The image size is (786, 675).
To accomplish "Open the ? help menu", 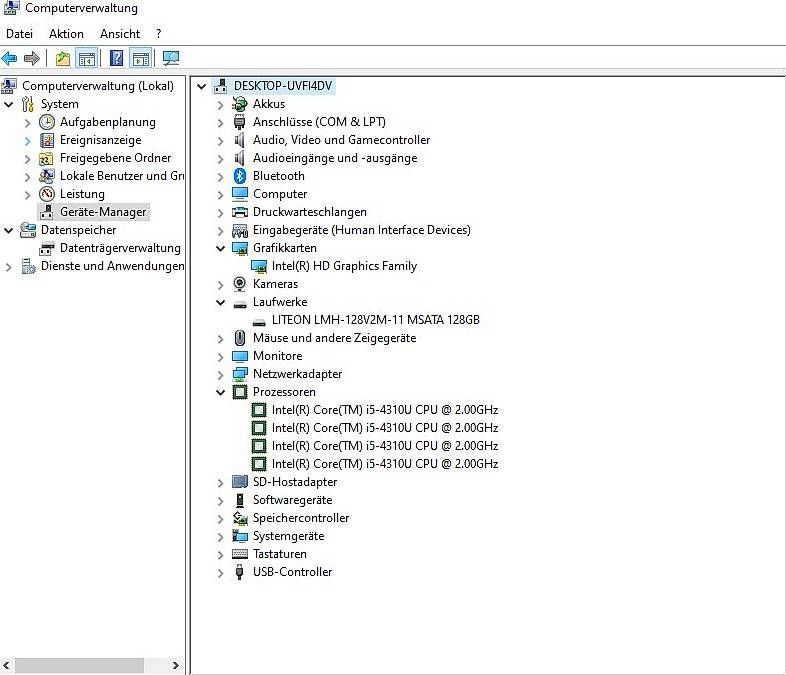I will pyautogui.click(x=159, y=34).
